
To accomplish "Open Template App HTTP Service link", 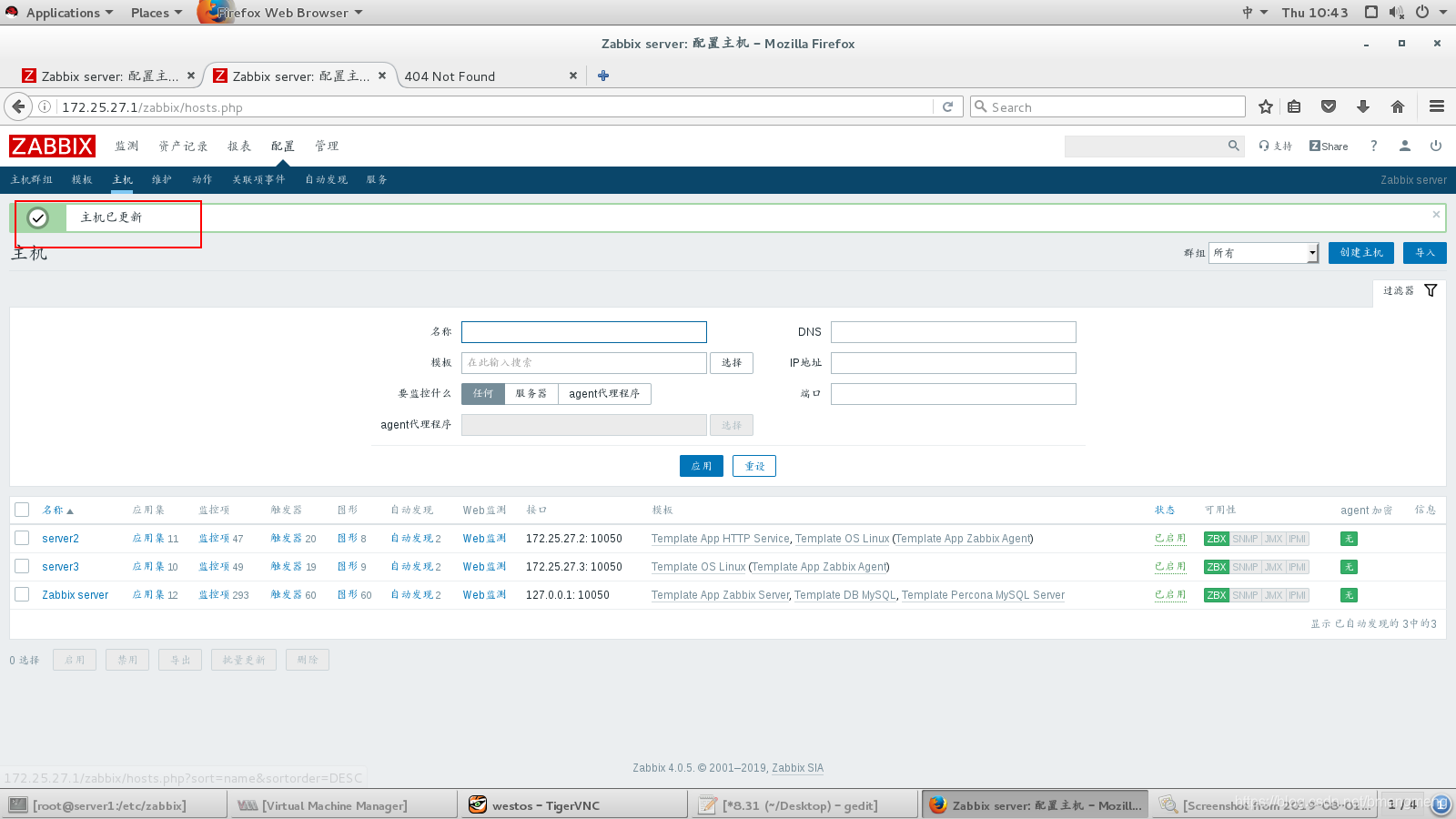I will (x=721, y=539).
